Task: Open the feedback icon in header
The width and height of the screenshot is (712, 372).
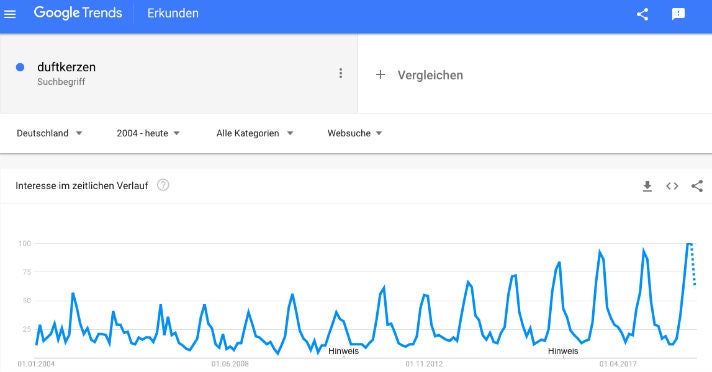Action: pyautogui.click(x=678, y=14)
